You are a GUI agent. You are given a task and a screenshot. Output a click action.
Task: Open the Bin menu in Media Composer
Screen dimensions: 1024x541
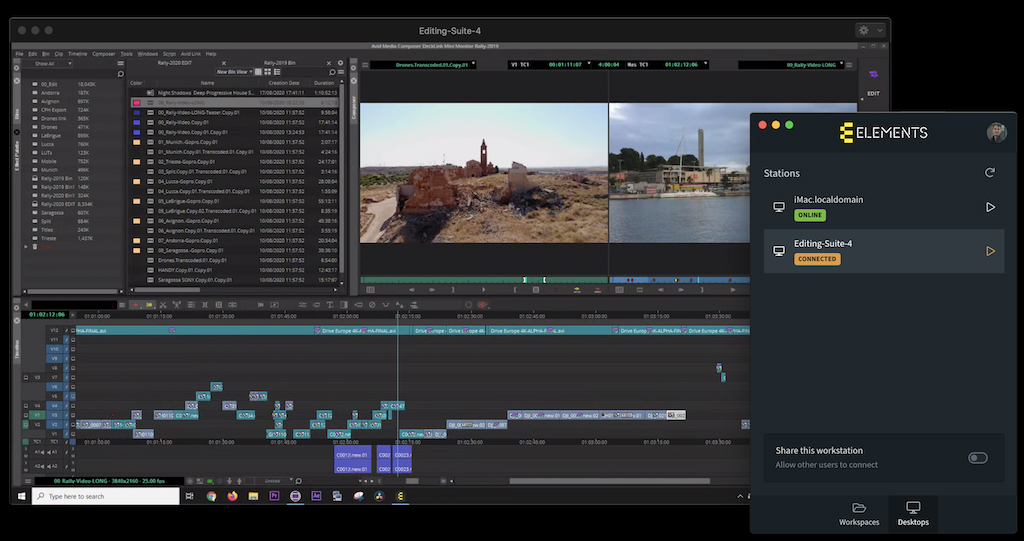point(46,54)
